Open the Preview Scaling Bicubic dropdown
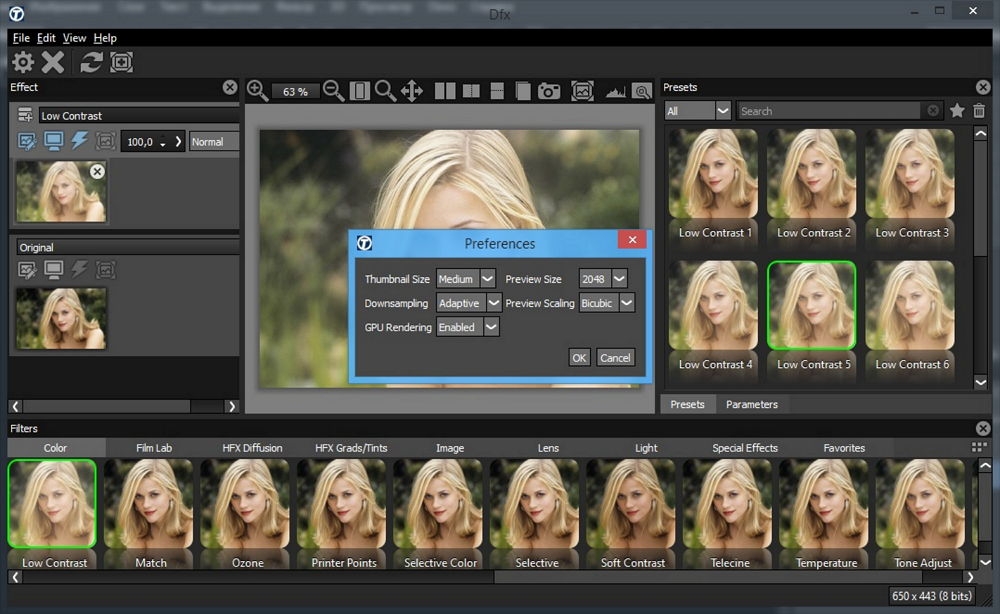 pyautogui.click(x=607, y=303)
